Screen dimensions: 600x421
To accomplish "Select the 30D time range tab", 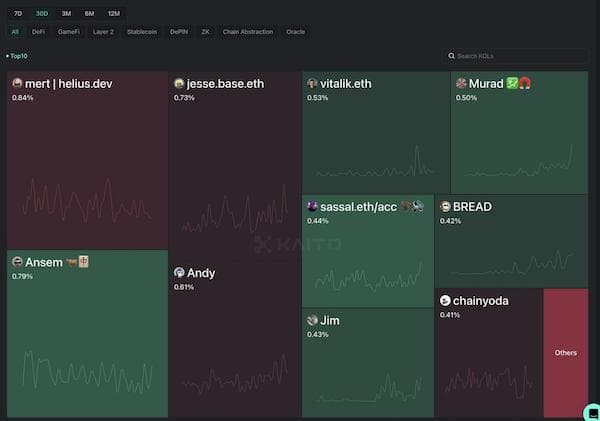I will pos(42,14).
